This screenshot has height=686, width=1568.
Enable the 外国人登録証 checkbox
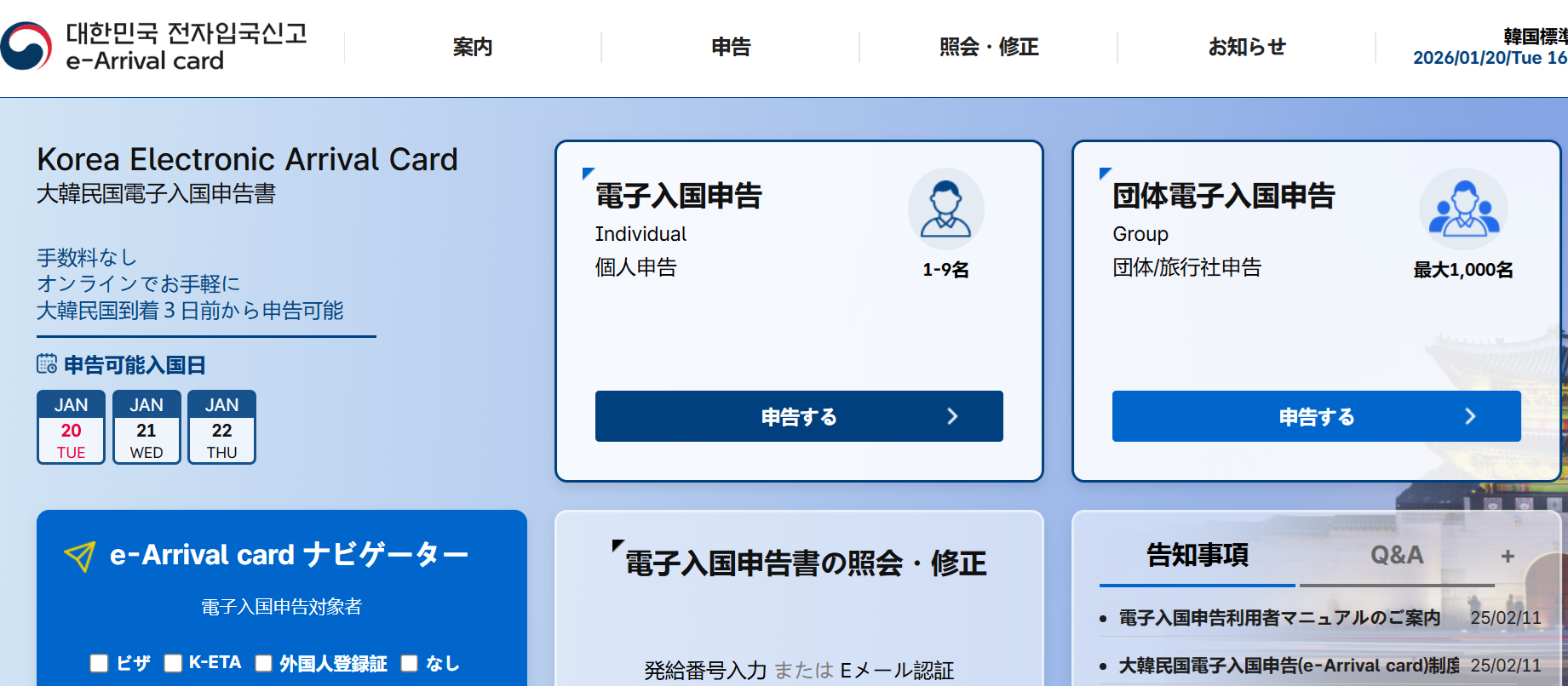pyautogui.click(x=264, y=663)
